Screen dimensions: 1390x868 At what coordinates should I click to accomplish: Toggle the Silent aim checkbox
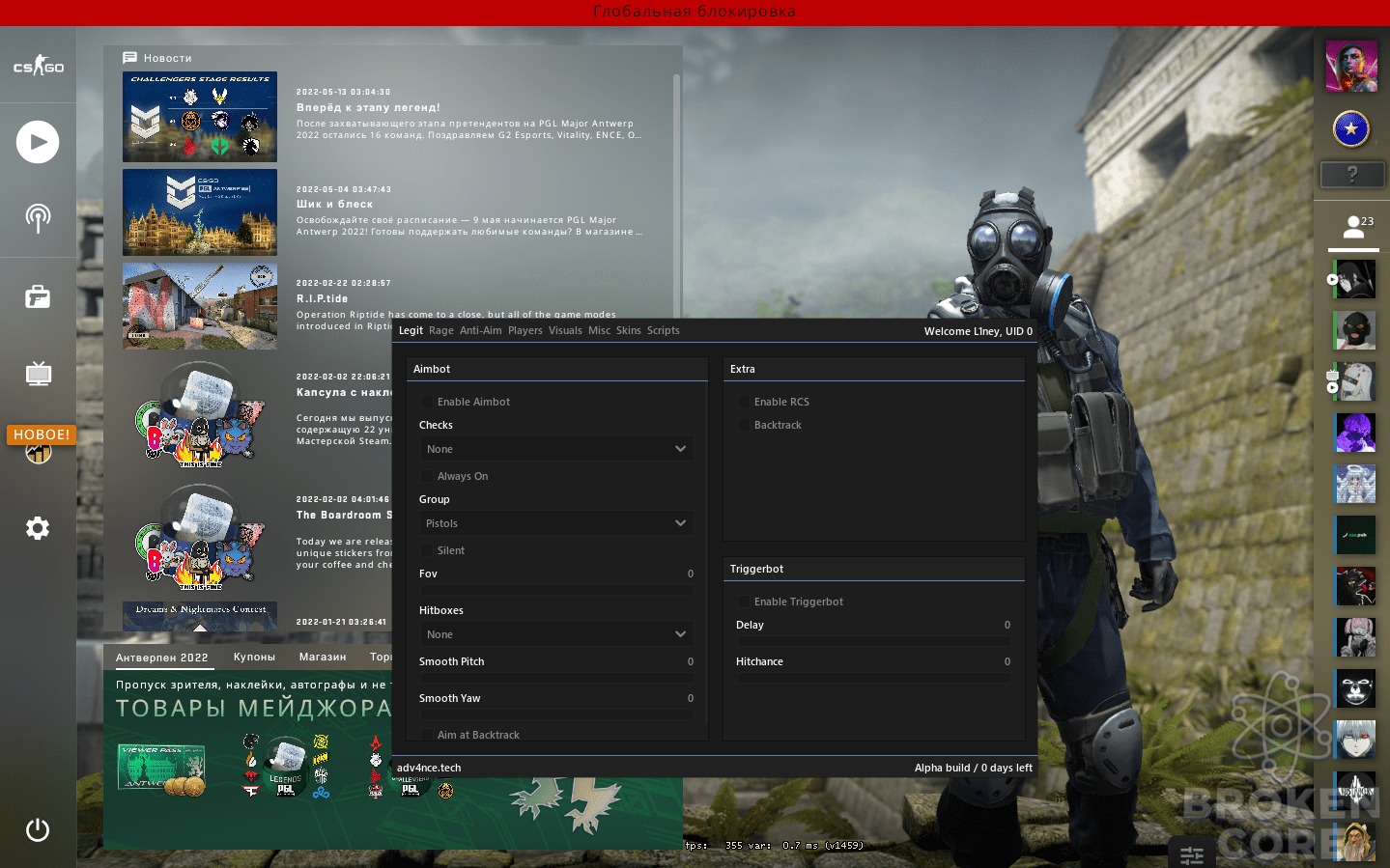(x=427, y=550)
